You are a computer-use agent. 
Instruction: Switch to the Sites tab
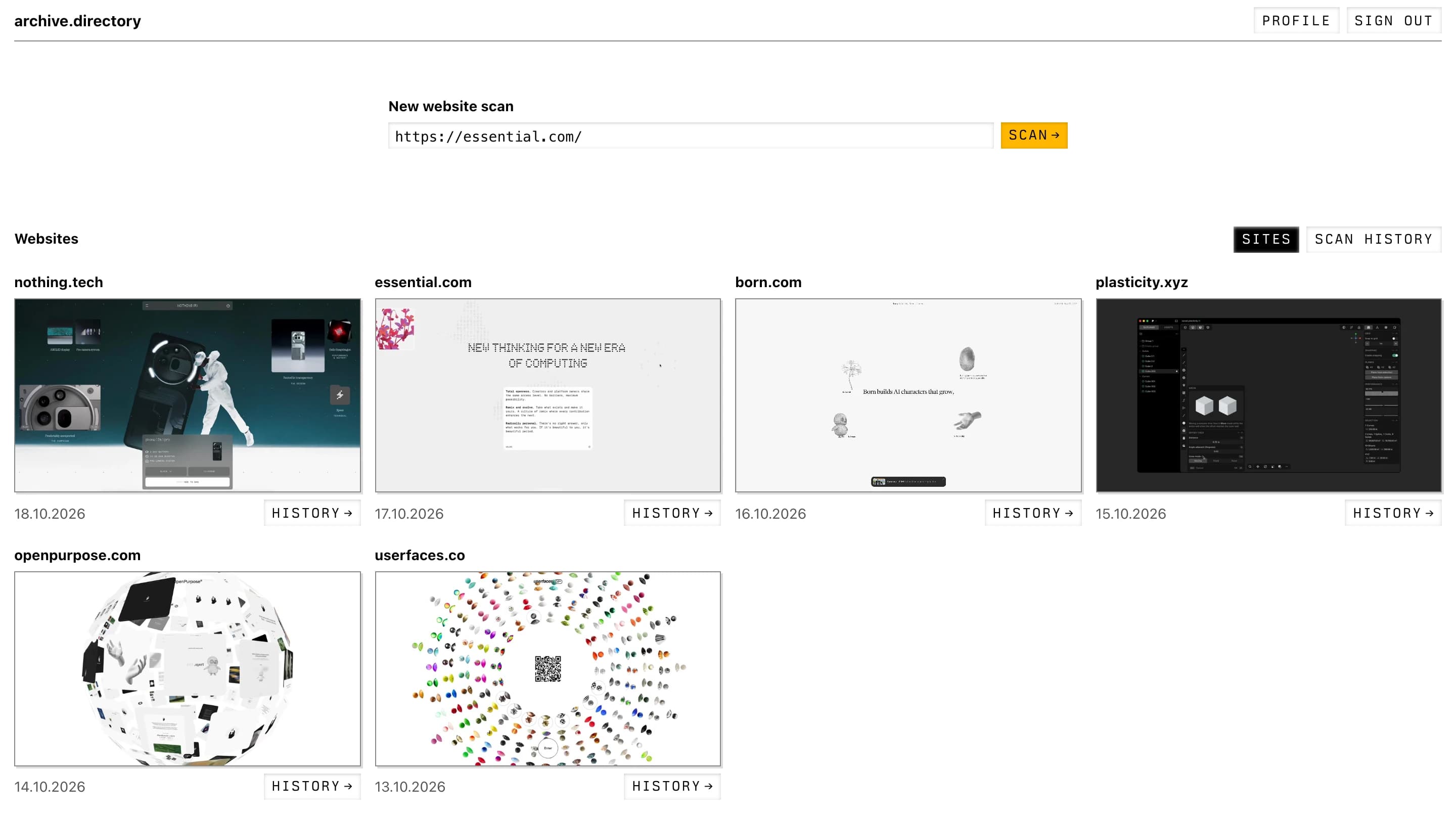point(1265,240)
